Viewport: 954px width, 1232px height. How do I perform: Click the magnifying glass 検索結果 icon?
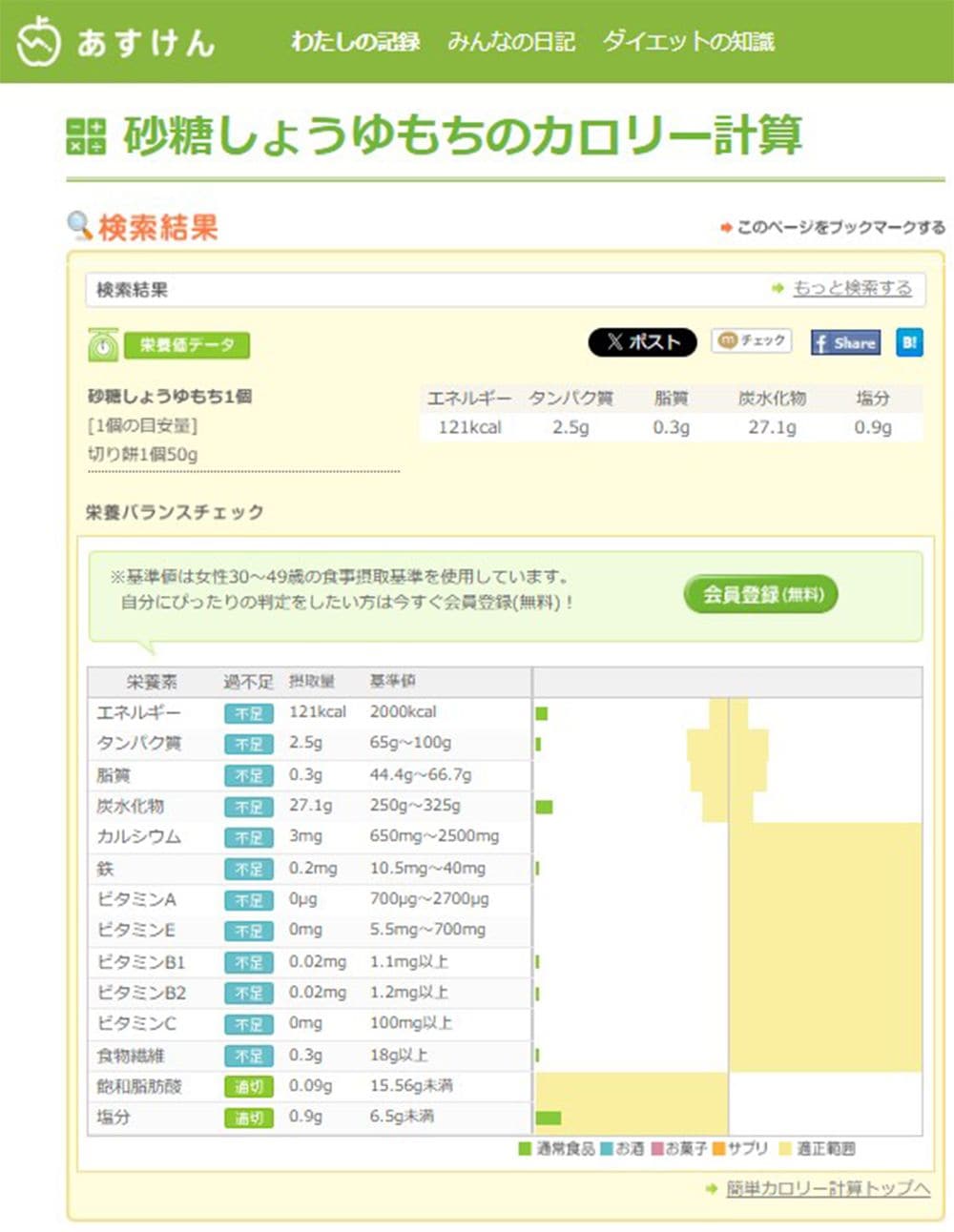(79, 226)
